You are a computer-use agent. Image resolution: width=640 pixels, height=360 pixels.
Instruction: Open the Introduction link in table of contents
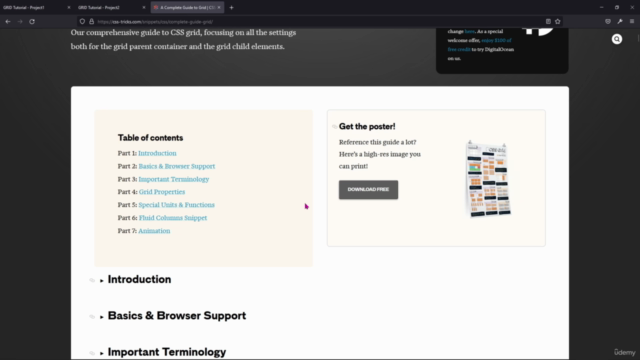[x=157, y=153]
